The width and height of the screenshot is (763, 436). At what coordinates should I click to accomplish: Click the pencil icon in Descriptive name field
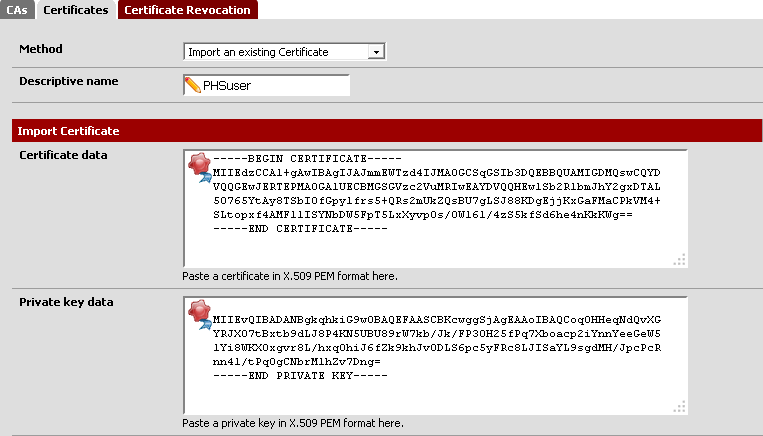pyautogui.click(x=193, y=86)
